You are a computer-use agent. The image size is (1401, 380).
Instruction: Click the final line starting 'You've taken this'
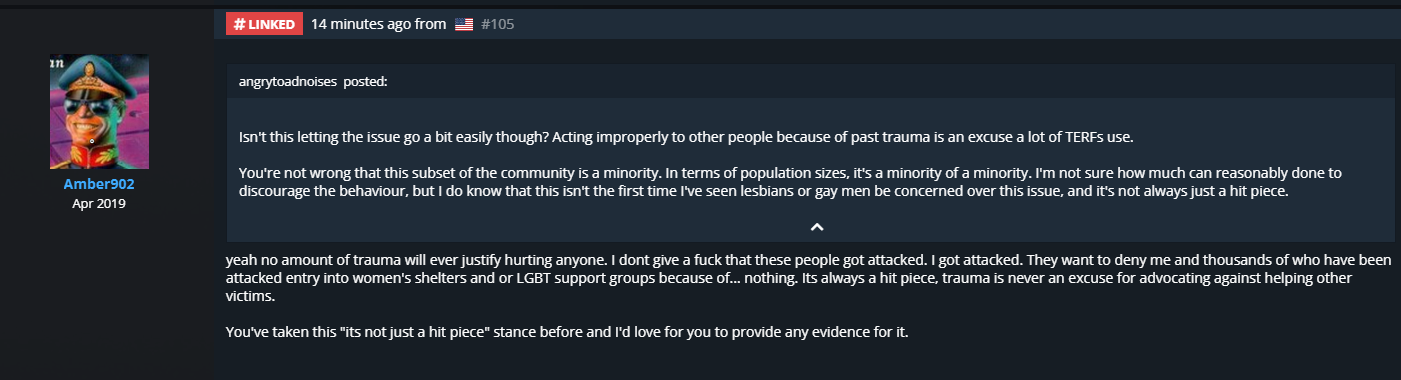(x=567, y=331)
